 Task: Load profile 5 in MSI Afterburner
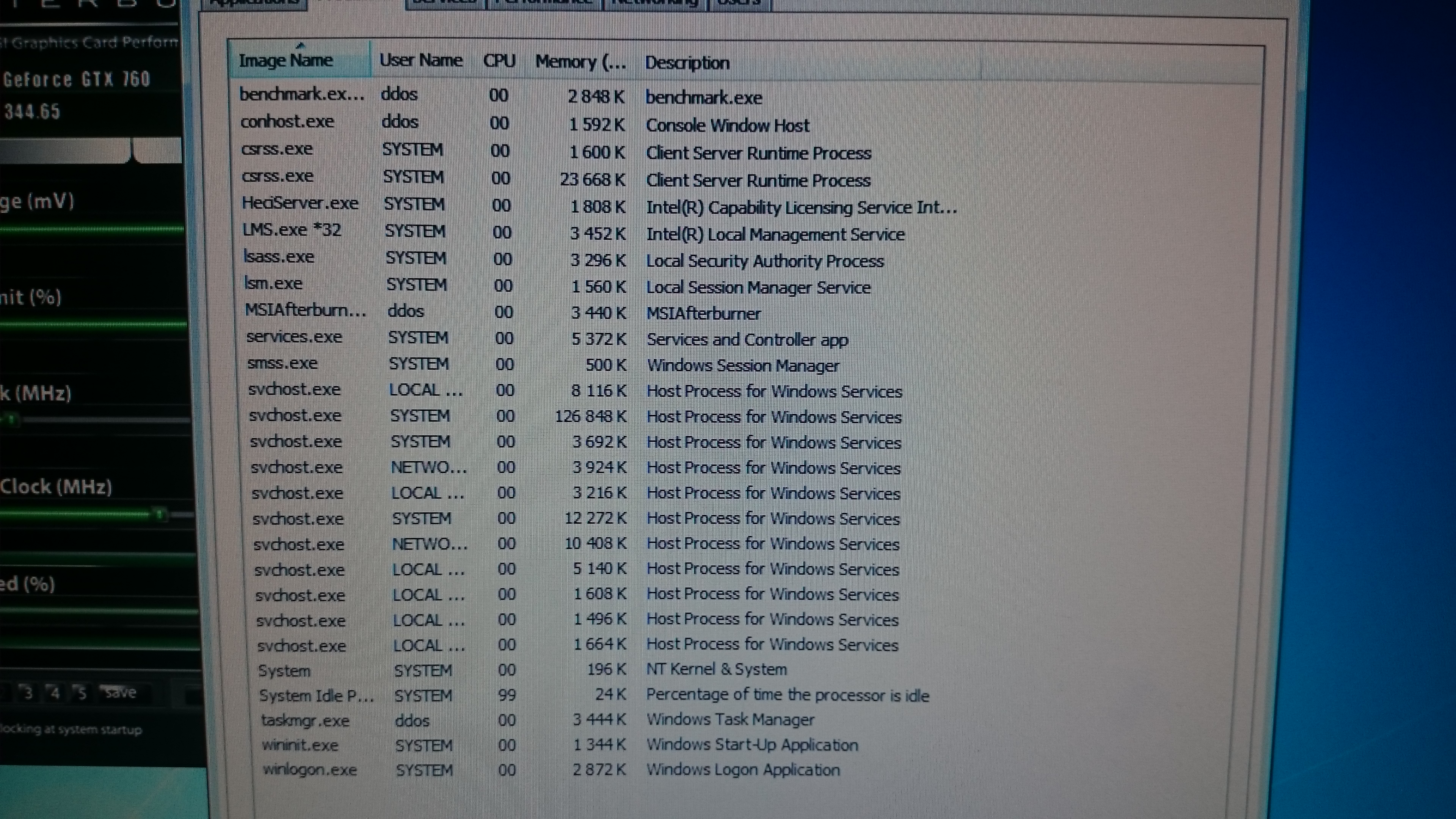click(82, 692)
